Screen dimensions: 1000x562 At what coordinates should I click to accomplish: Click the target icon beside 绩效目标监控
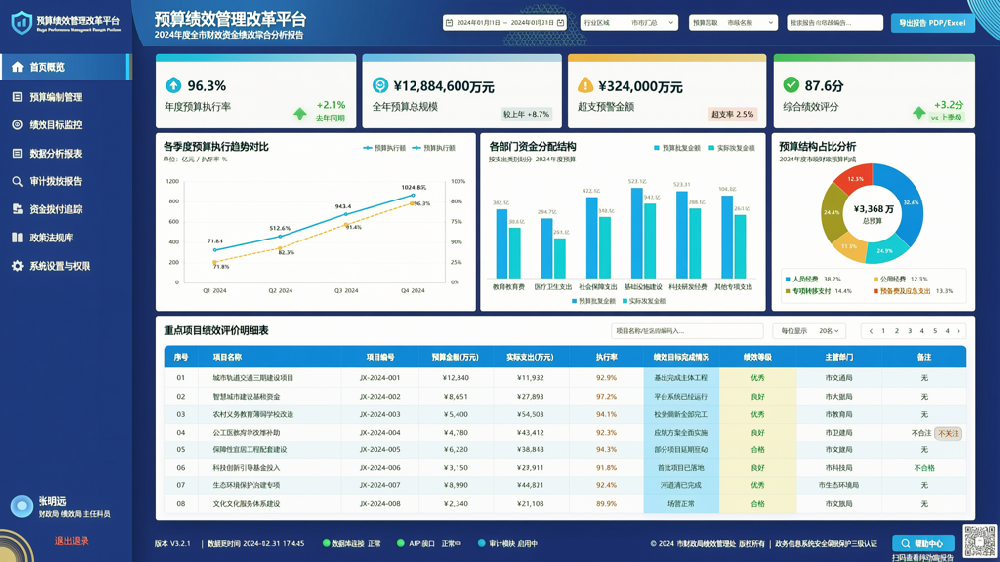point(17,124)
